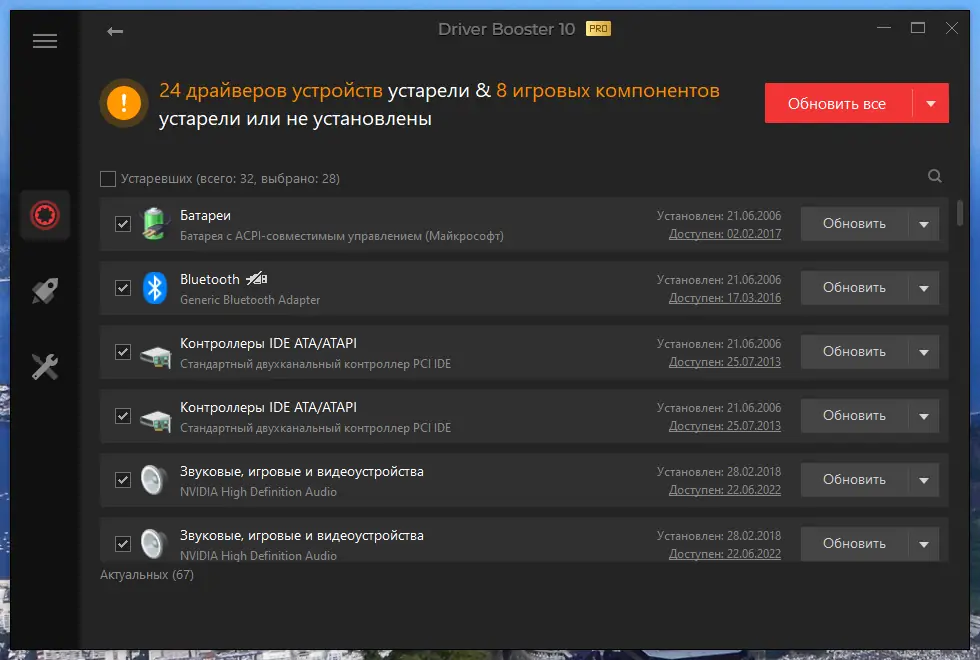Click Обновить for the Bluetooth driver
The width and height of the screenshot is (980, 660).
point(854,288)
